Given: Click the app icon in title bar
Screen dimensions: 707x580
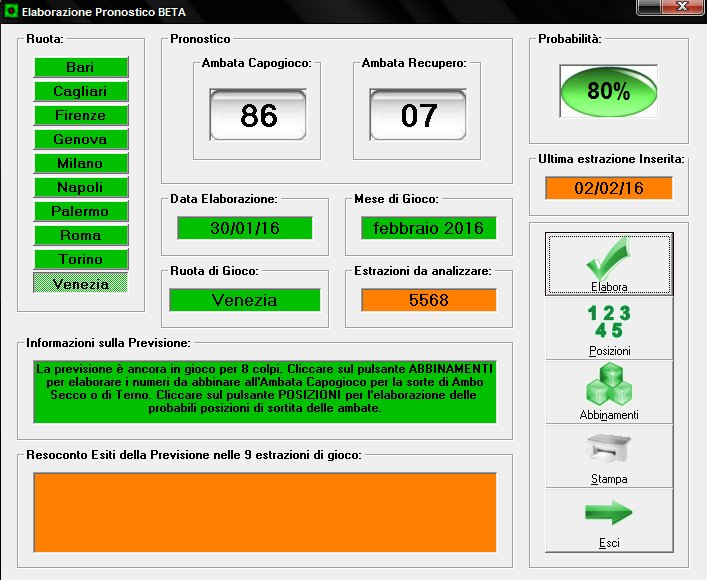Looking at the screenshot, I should (x=11, y=10).
